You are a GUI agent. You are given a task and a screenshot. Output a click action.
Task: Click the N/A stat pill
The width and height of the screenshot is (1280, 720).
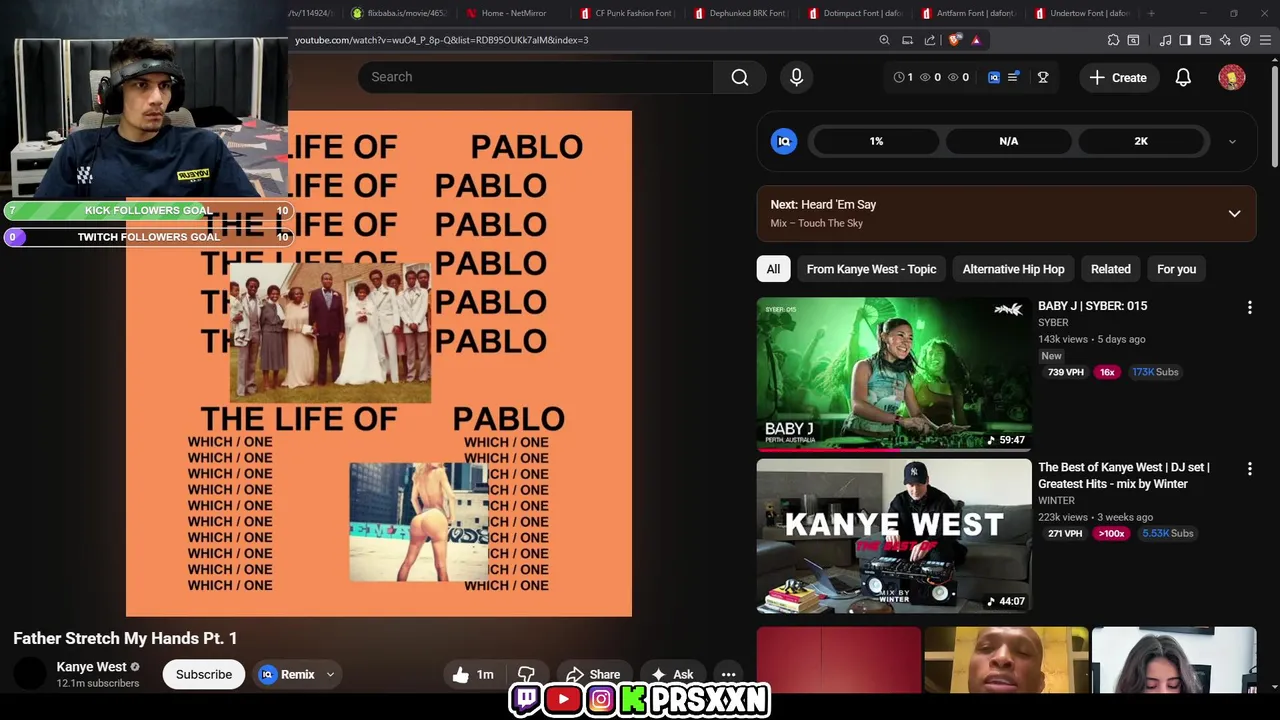[x=1008, y=141]
